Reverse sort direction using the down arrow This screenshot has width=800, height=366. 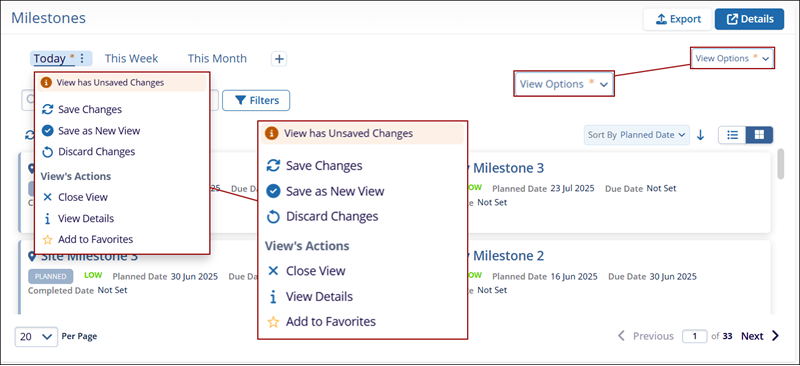click(701, 135)
